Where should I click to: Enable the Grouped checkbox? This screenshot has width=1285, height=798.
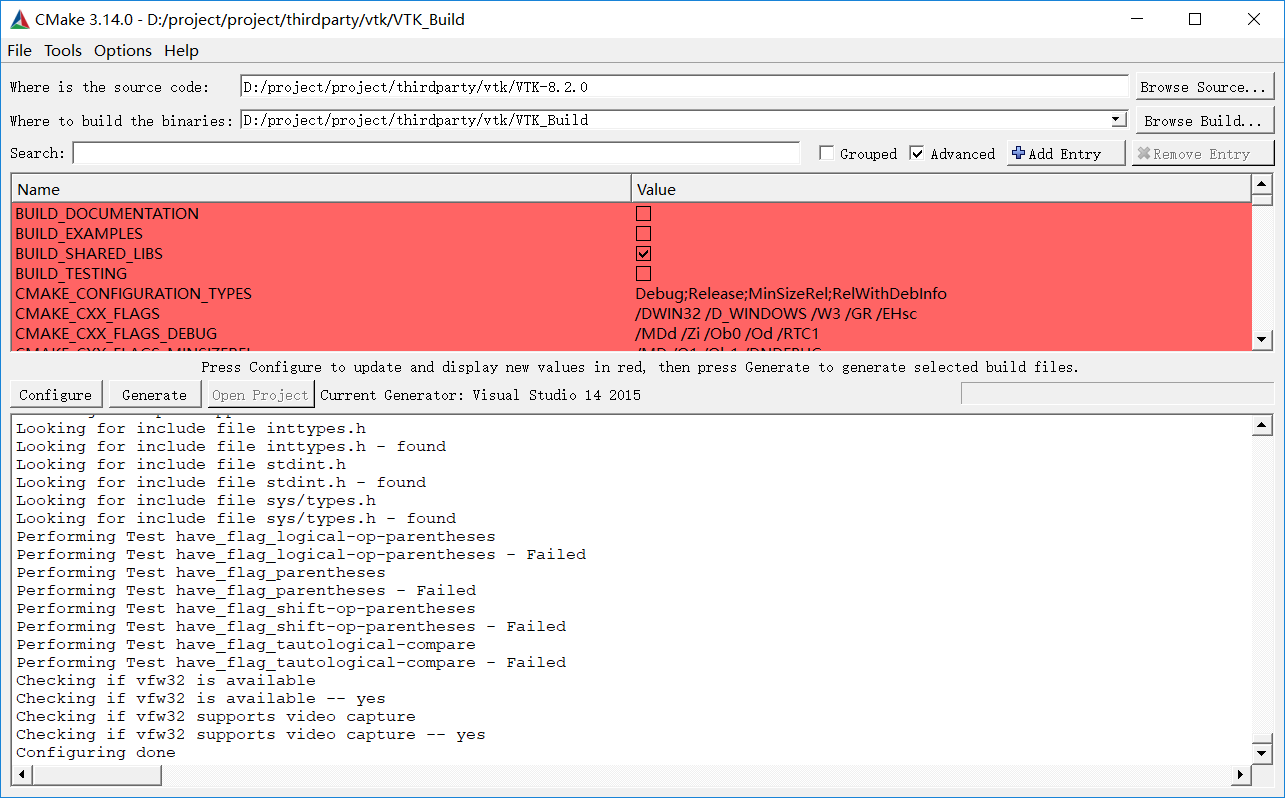[826, 152]
